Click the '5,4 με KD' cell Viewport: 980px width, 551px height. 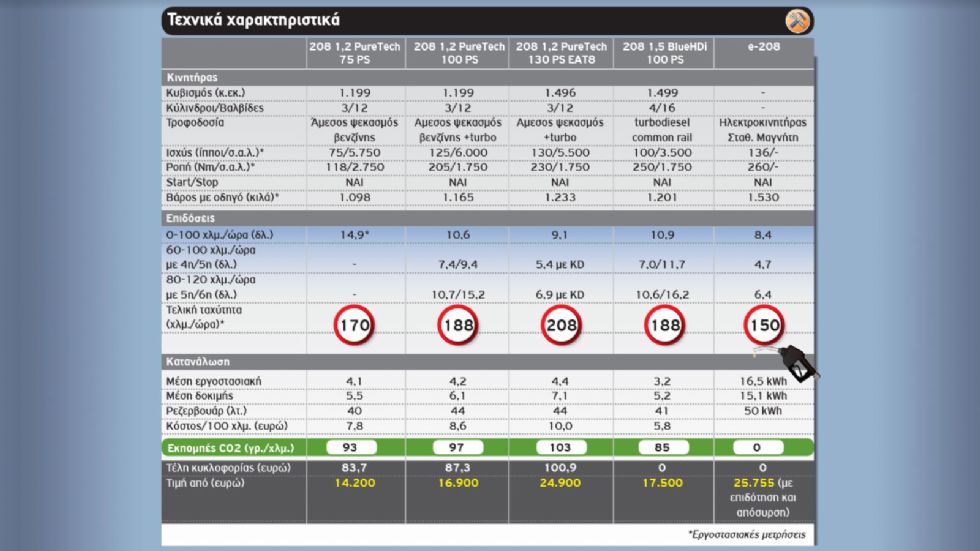coord(560,264)
